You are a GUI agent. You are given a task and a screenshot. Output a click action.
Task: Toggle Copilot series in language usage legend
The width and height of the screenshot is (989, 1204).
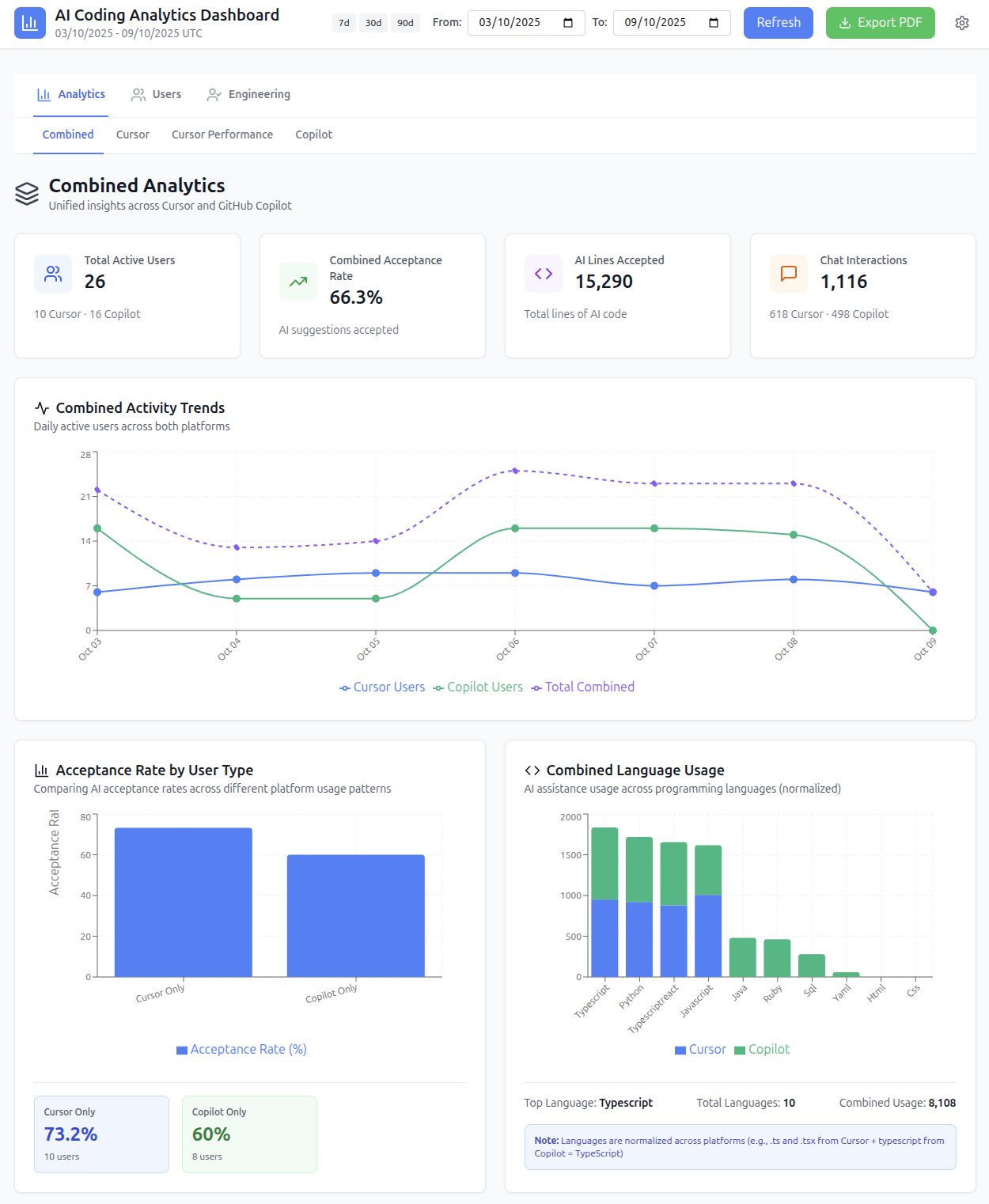762,1050
